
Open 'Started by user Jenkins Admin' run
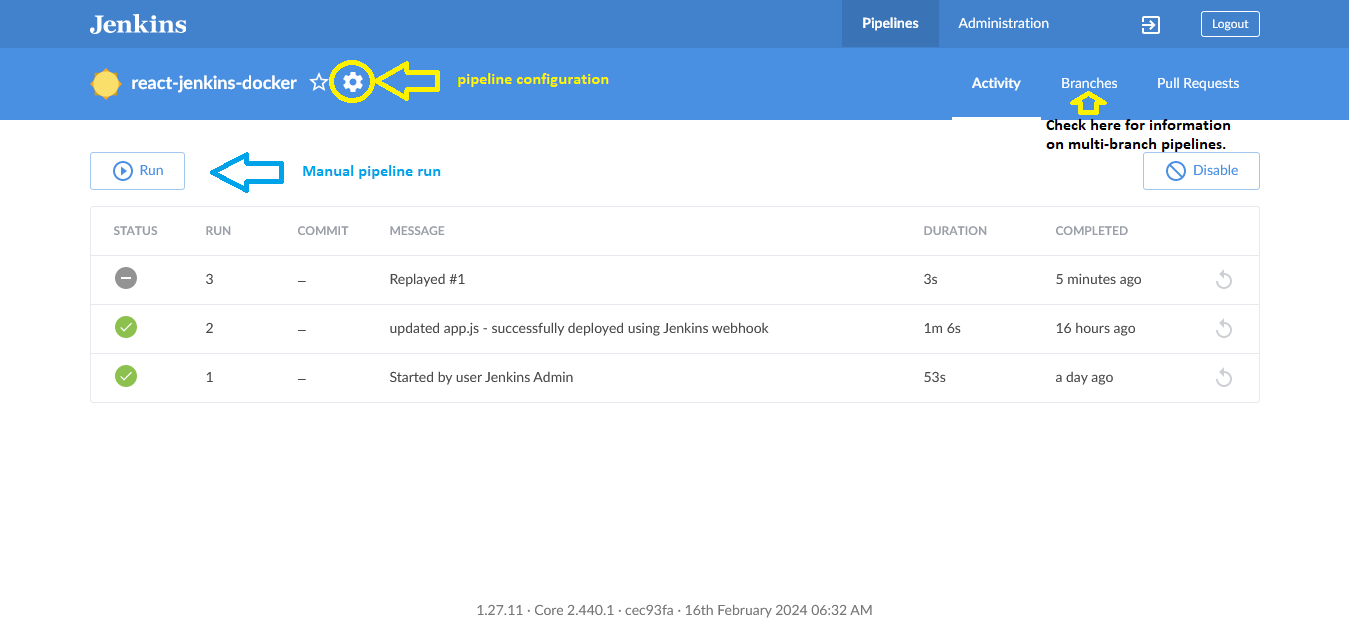point(481,377)
